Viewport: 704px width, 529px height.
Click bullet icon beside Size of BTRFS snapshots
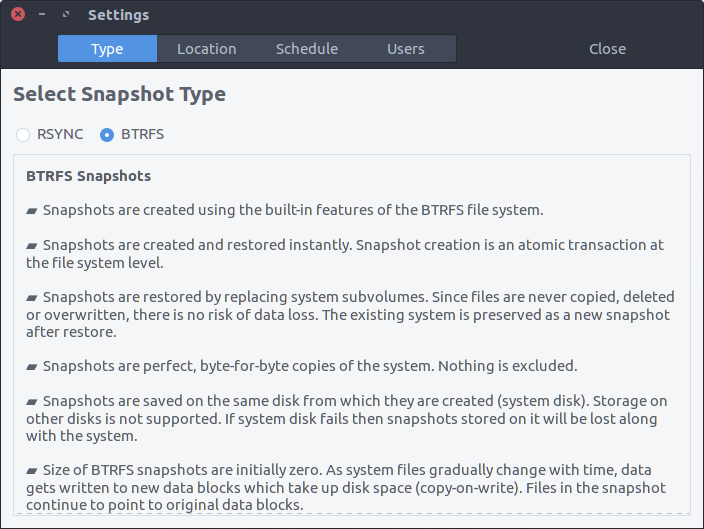(31, 471)
